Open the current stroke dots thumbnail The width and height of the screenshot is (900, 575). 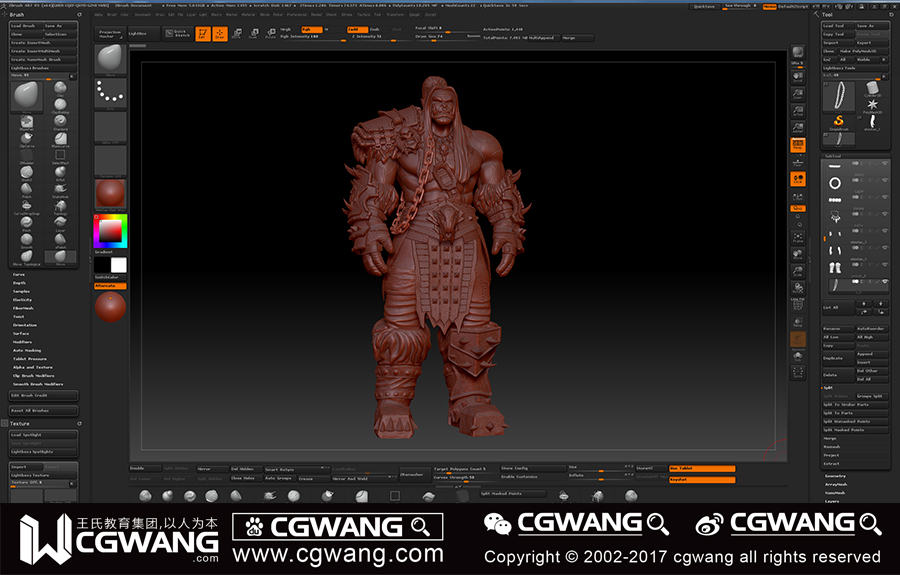[110, 94]
